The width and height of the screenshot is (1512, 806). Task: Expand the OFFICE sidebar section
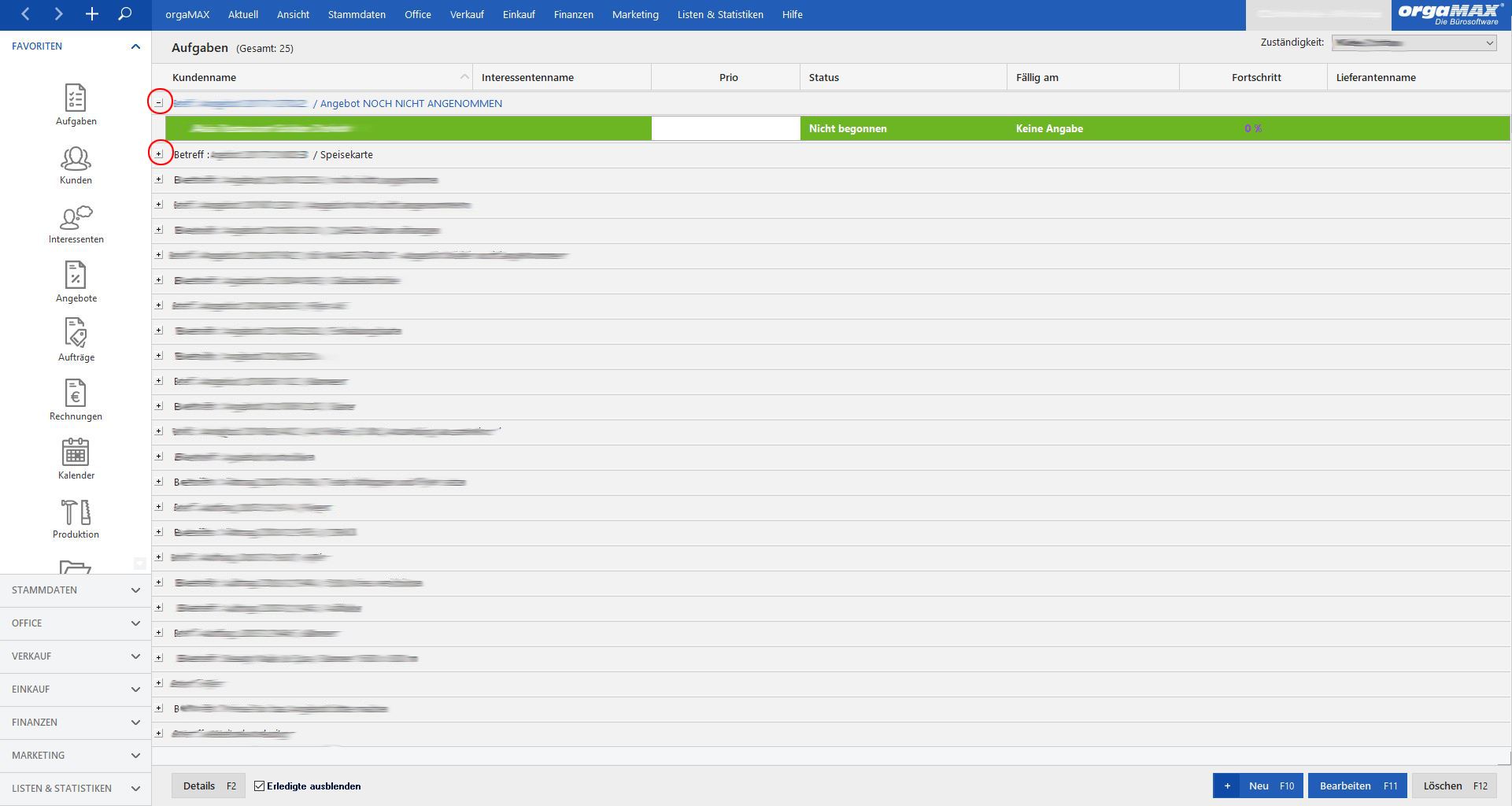coord(76,623)
